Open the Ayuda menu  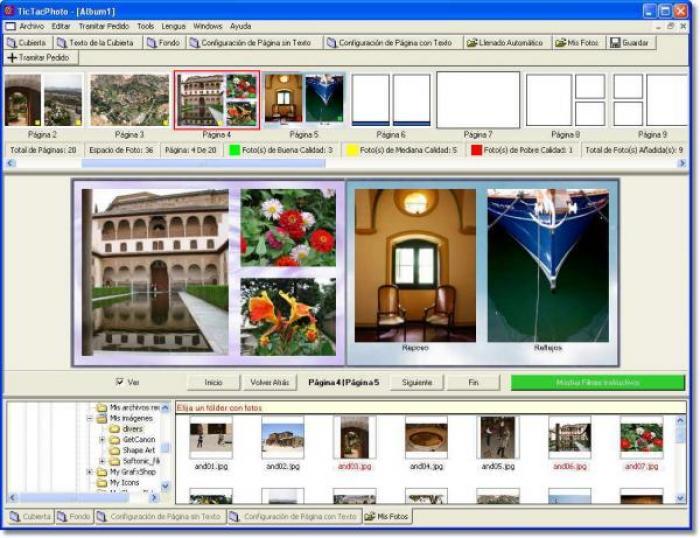click(x=241, y=26)
